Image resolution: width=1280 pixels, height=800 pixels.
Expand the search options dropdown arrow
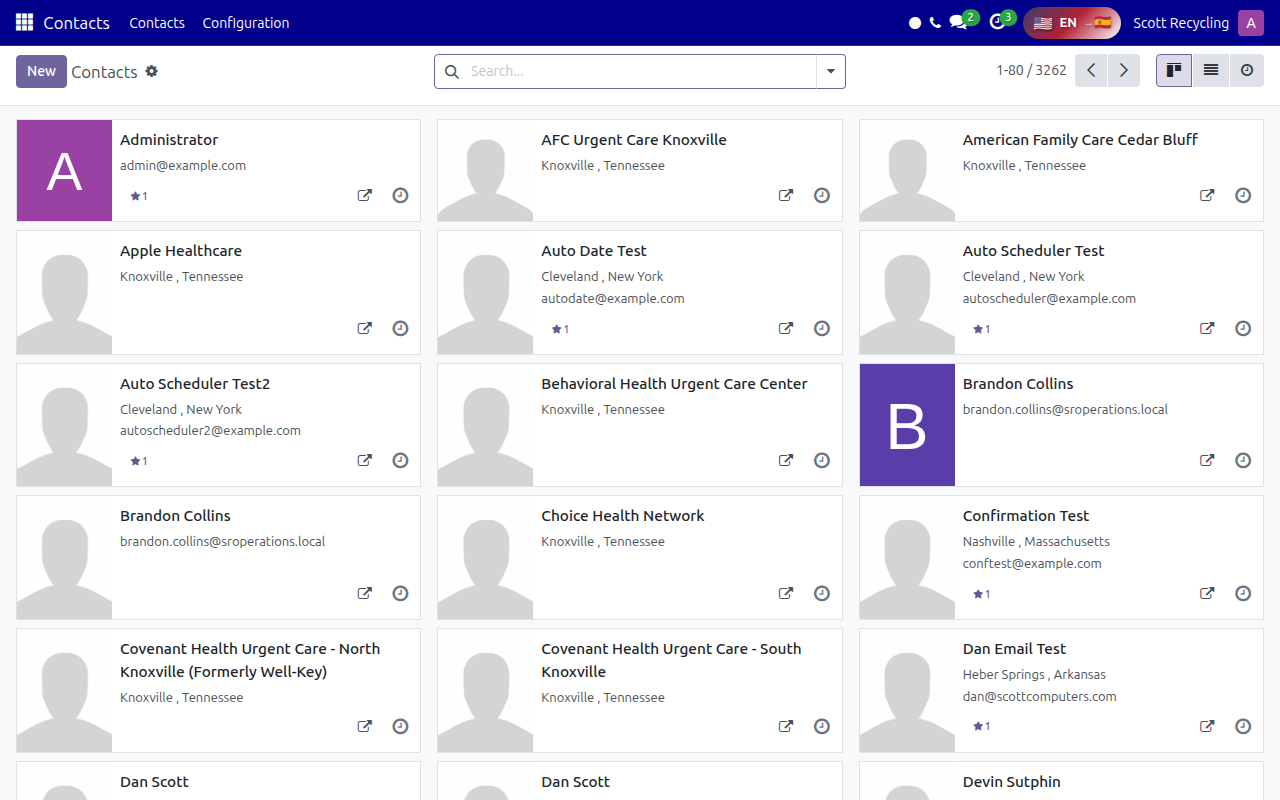(x=831, y=71)
